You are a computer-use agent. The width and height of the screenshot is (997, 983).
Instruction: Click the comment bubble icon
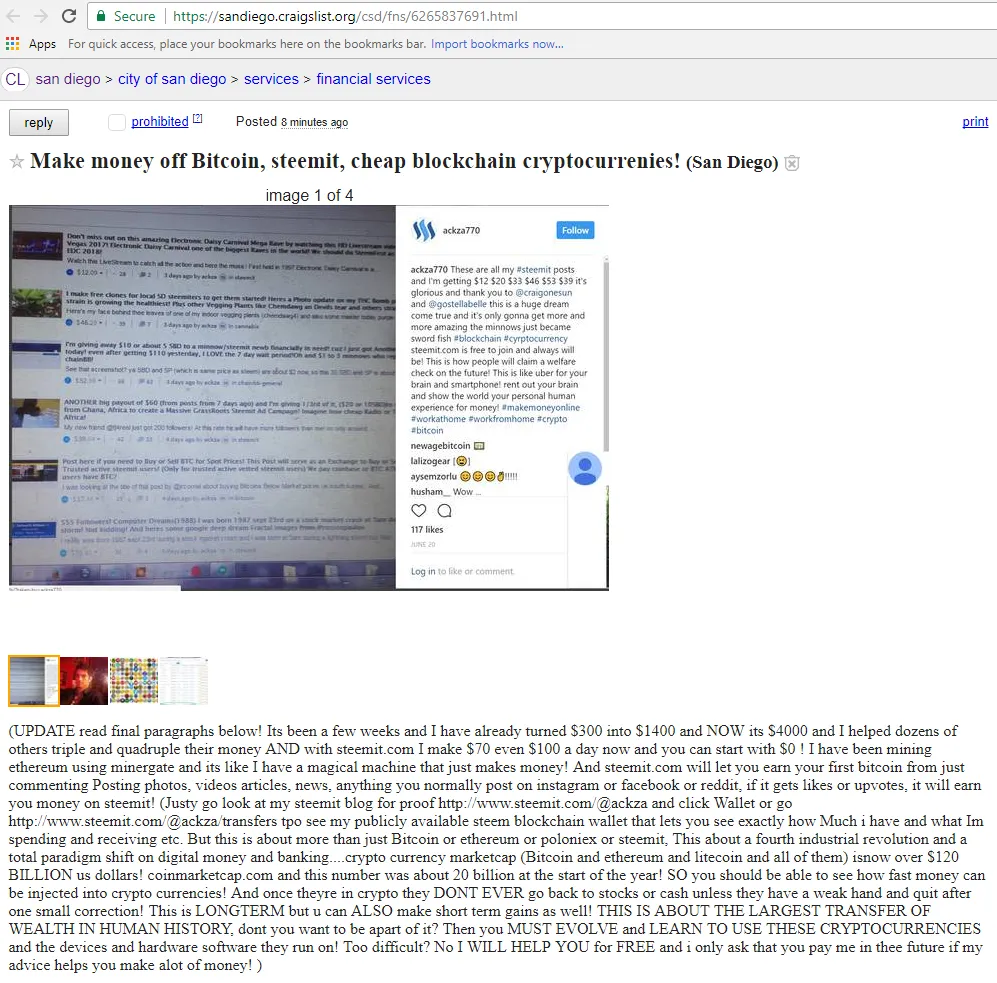click(444, 511)
